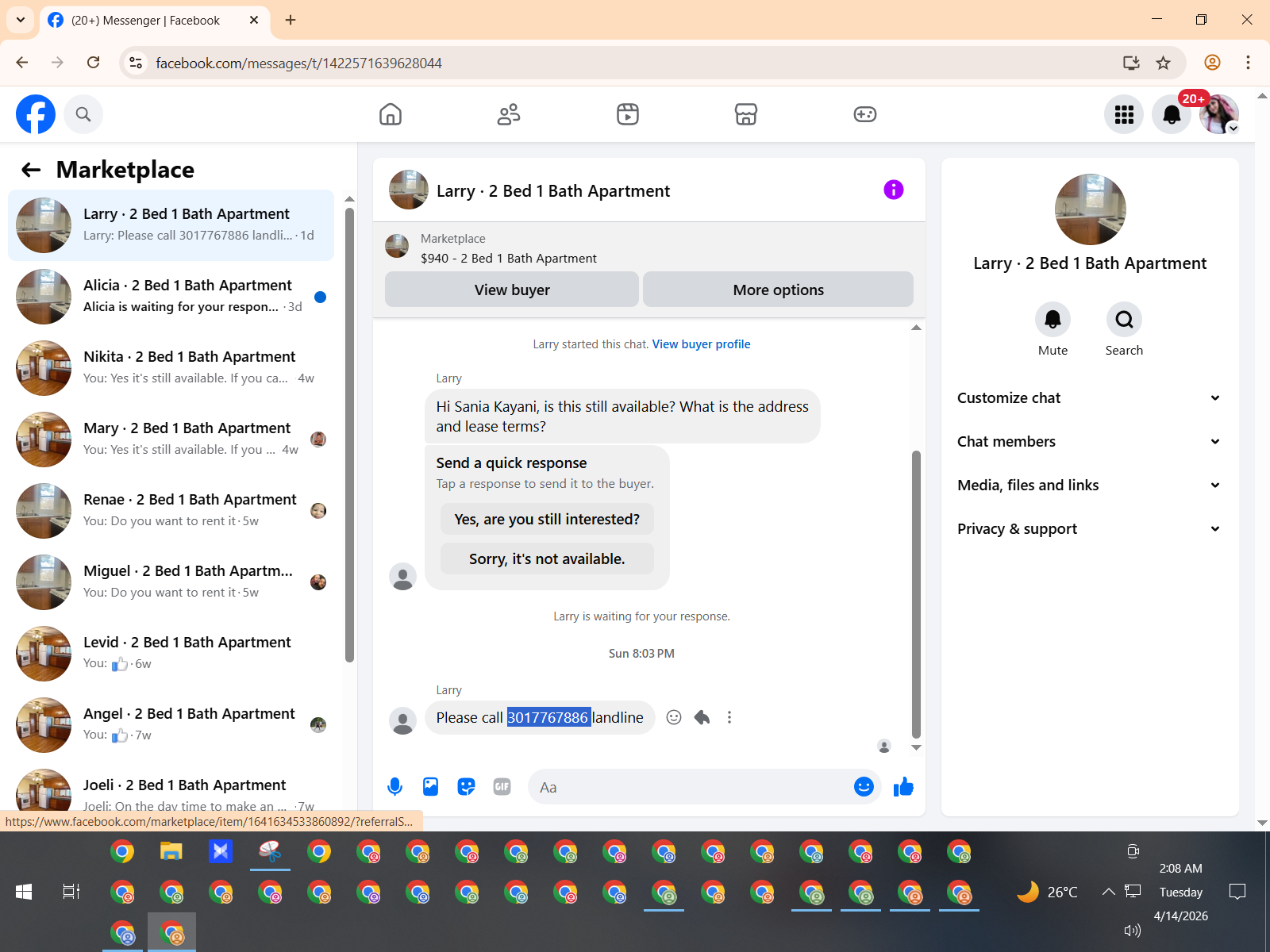This screenshot has height=952, width=1270.
Task: Choose a sticker icon
Action: 466,787
